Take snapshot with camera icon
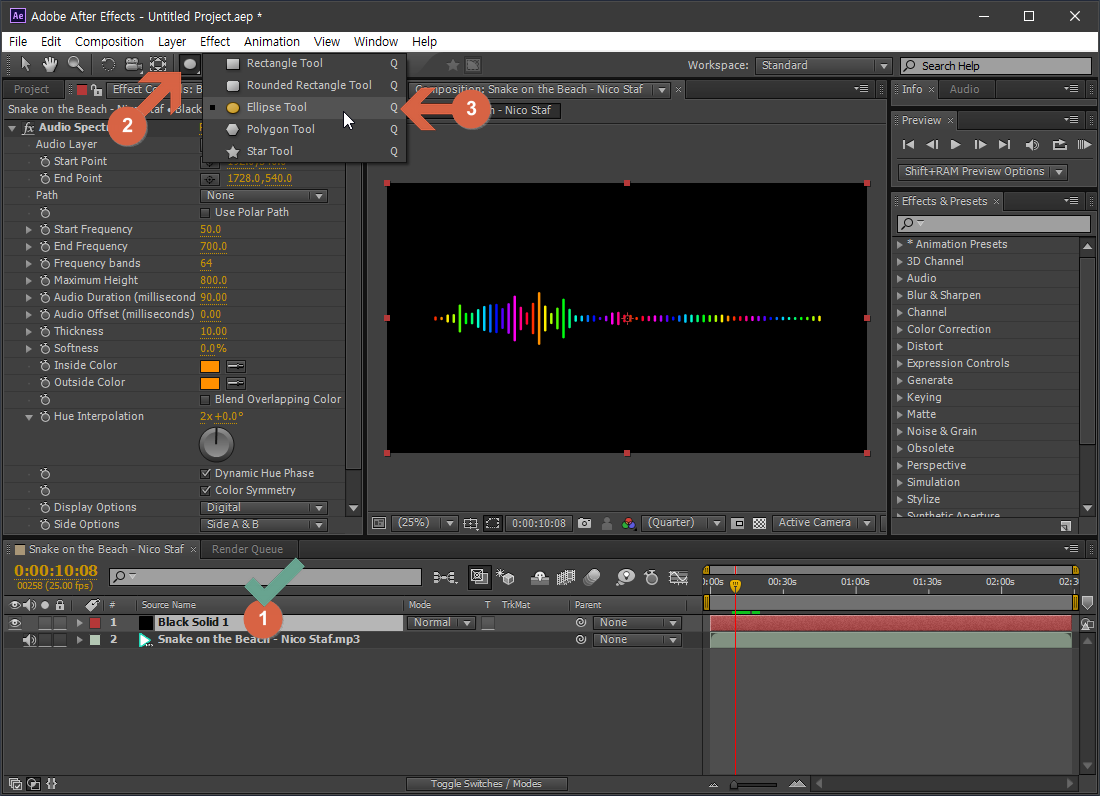The height and width of the screenshot is (796, 1100). (584, 523)
